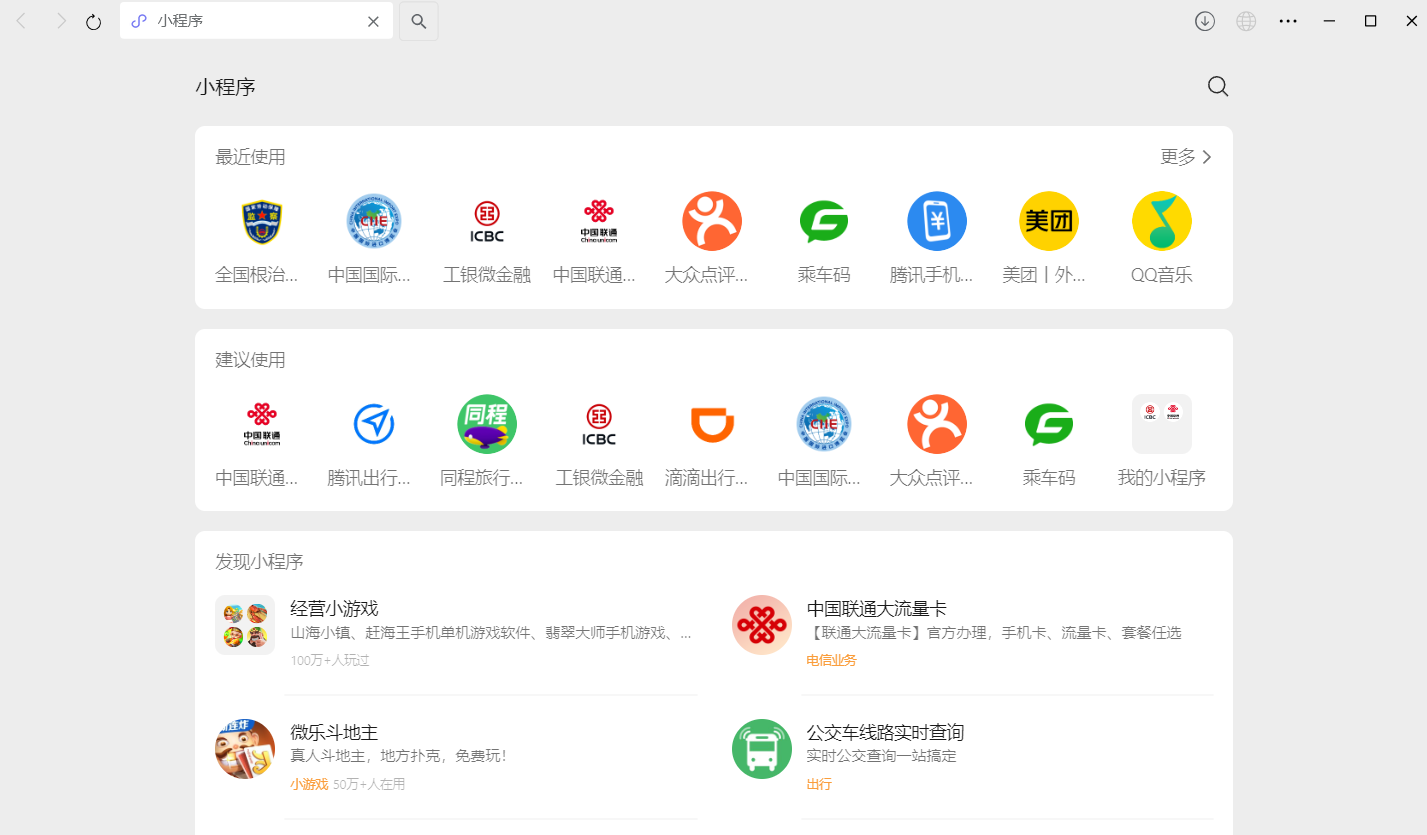Open QQ音乐 mini program icon

(1161, 222)
